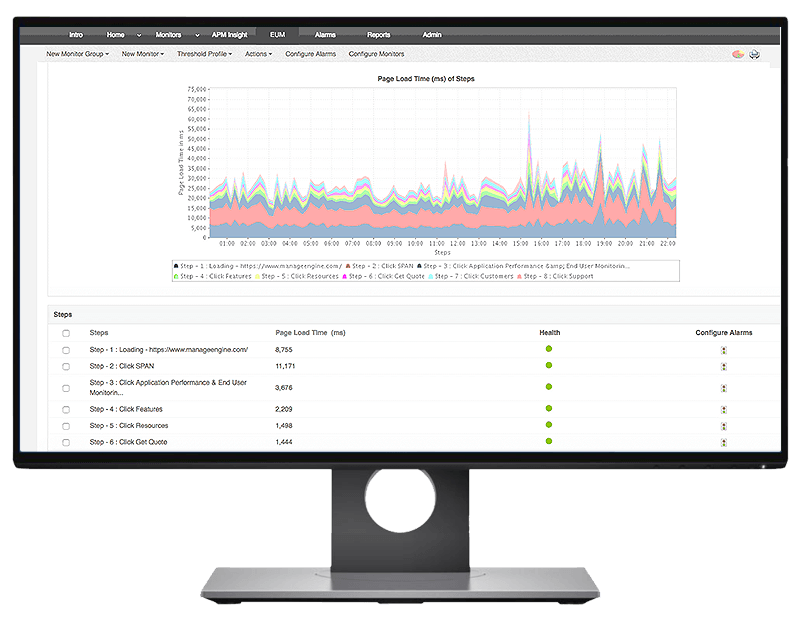Click the printer icon in the toolbar
Image resolution: width=800 pixels, height=620 pixels.
point(754,54)
